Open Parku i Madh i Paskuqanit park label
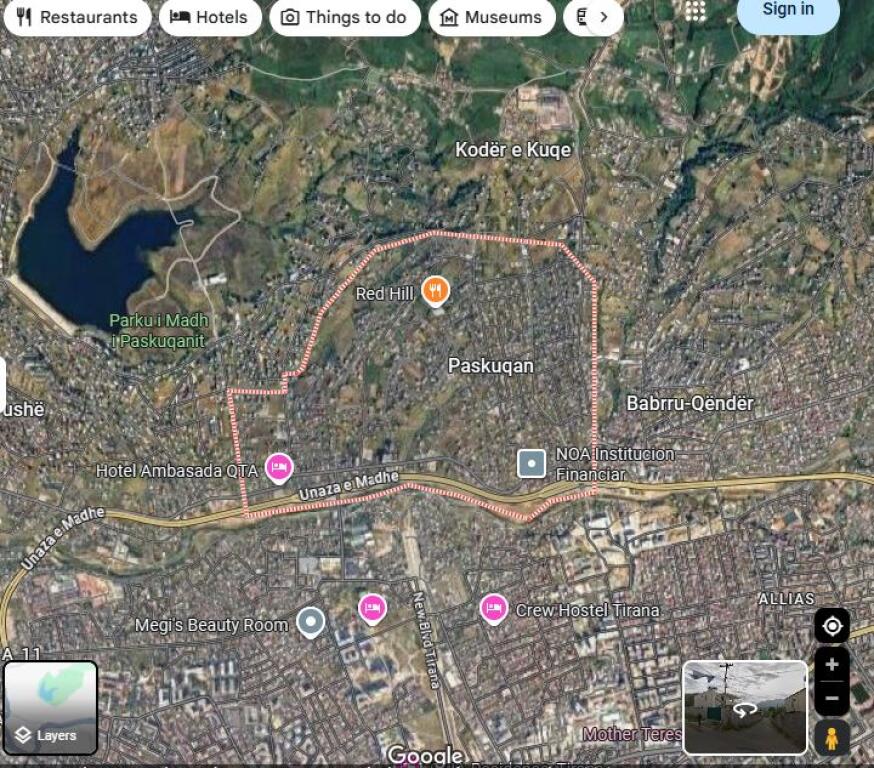Screen dimensions: 874x768 (x=157, y=330)
